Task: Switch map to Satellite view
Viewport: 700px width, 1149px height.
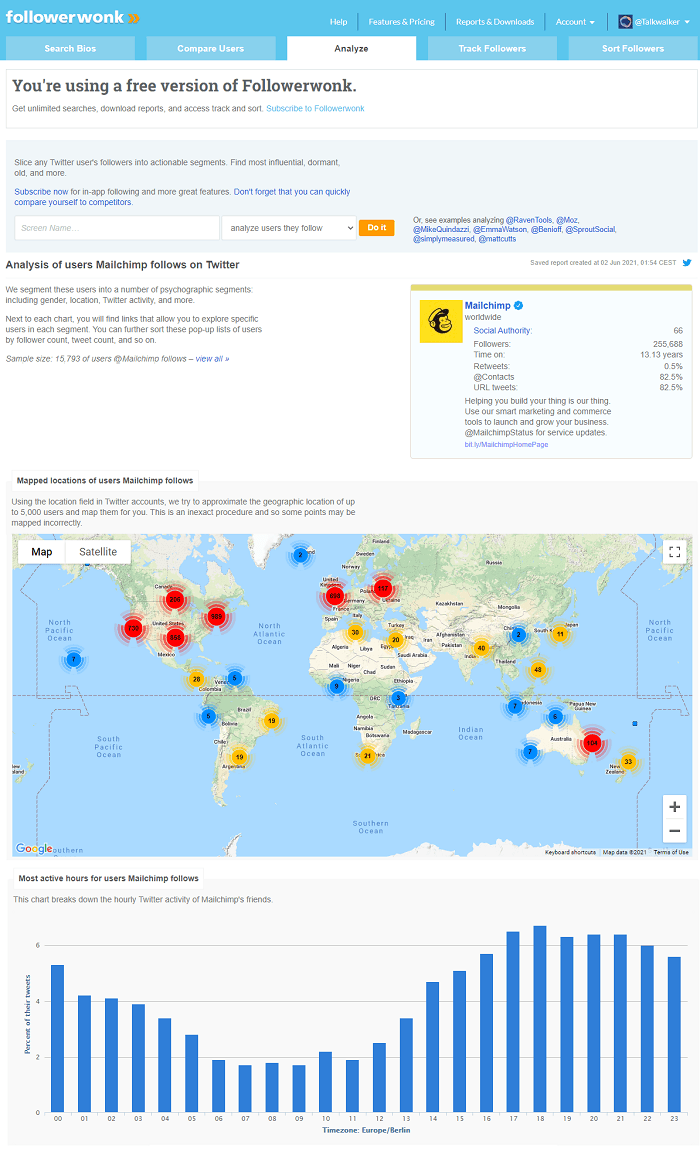Action: [x=97, y=552]
